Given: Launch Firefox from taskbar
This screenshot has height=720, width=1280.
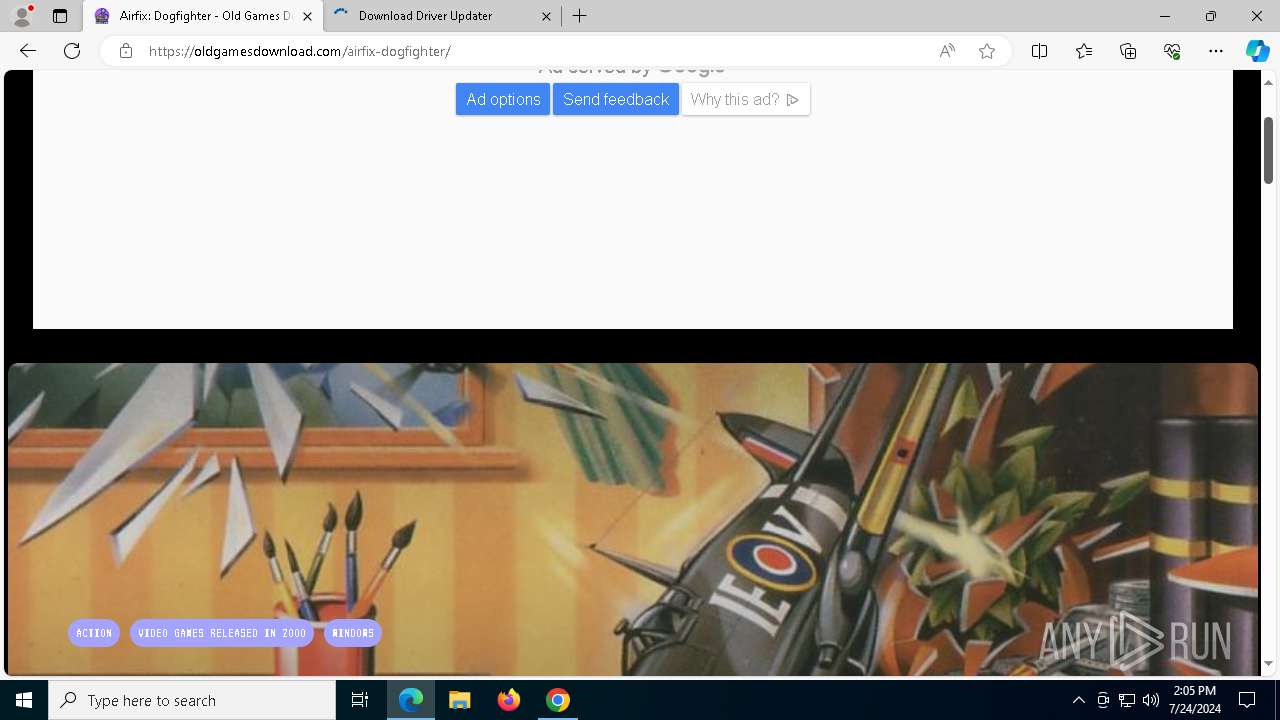Looking at the screenshot, I should 509,700.
